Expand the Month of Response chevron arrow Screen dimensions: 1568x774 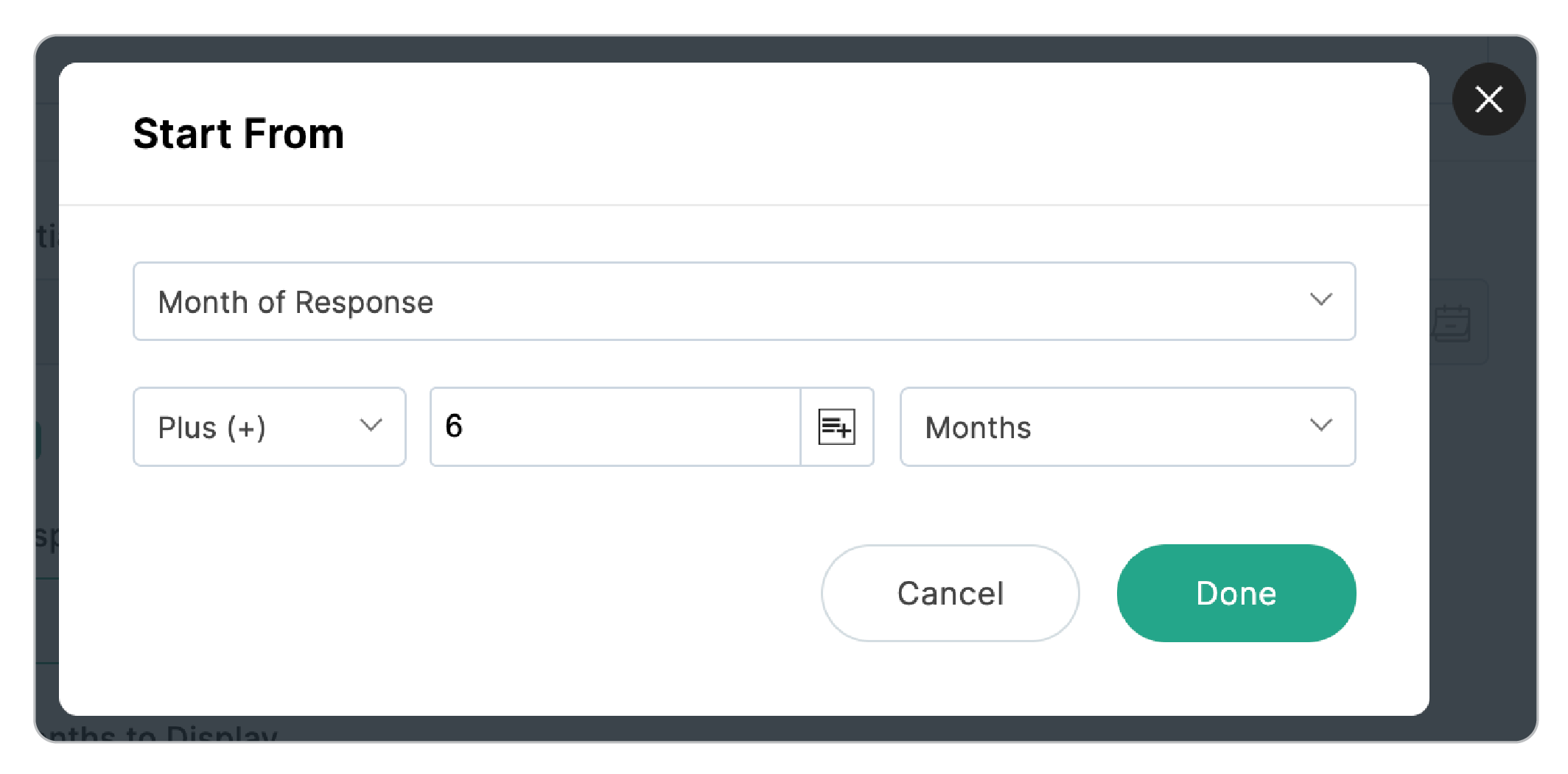pos(1320,300)
